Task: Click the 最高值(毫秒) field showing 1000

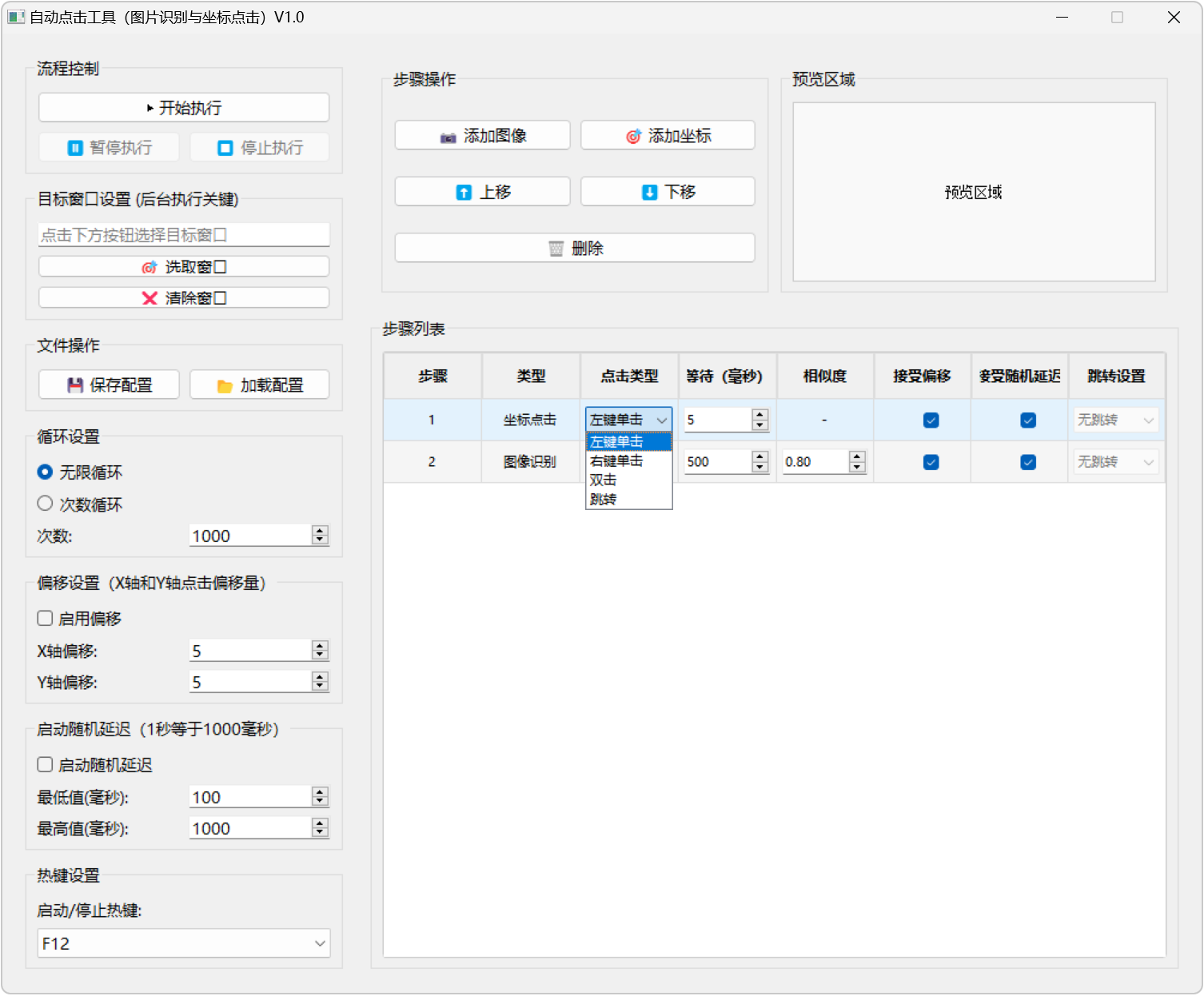Action: (250, 828)
